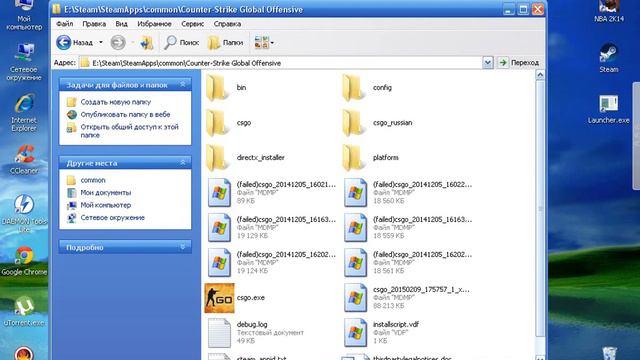Select the installscript.vdf file icon
The height and width of the screenshot is (360, 640).
coord(356,333)
